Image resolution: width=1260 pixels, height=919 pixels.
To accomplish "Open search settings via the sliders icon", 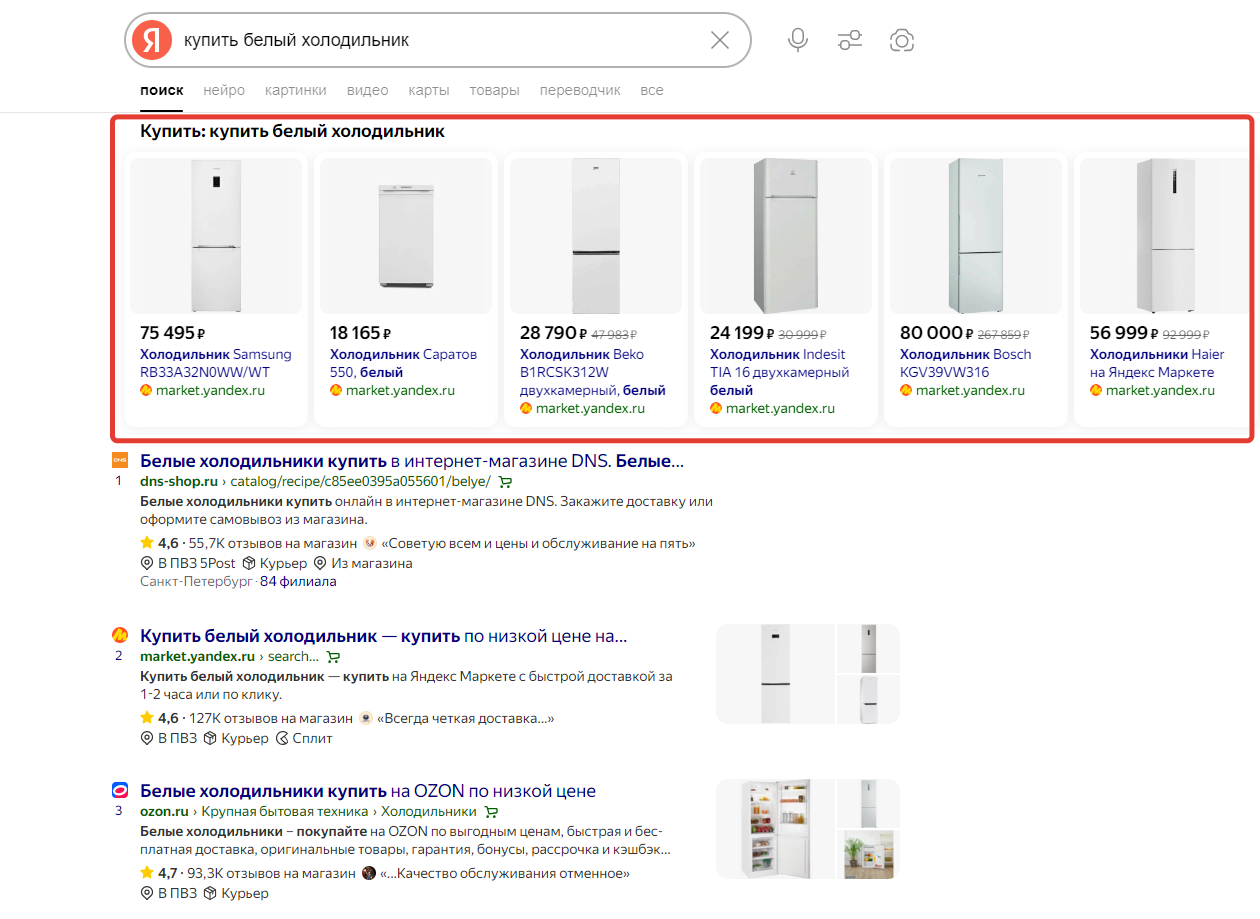I will [850, 40].
